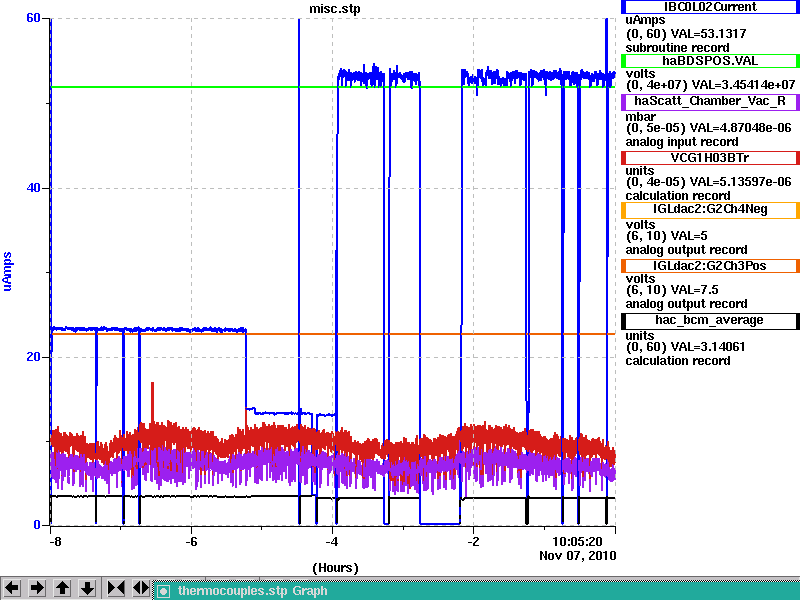This screenshot has width=800, height=600.
Task: Click the -6 x-axis tick label
Action: coord(191,541)
